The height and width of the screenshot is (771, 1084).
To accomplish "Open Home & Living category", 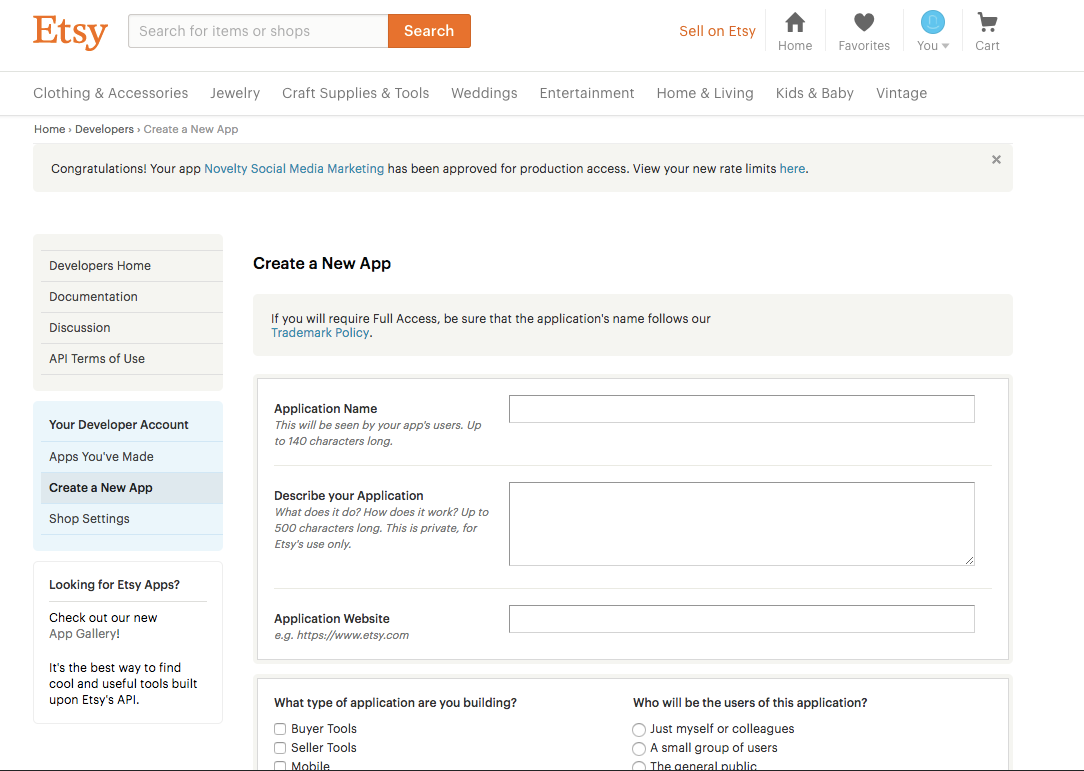I will click(x=705, y=93).
